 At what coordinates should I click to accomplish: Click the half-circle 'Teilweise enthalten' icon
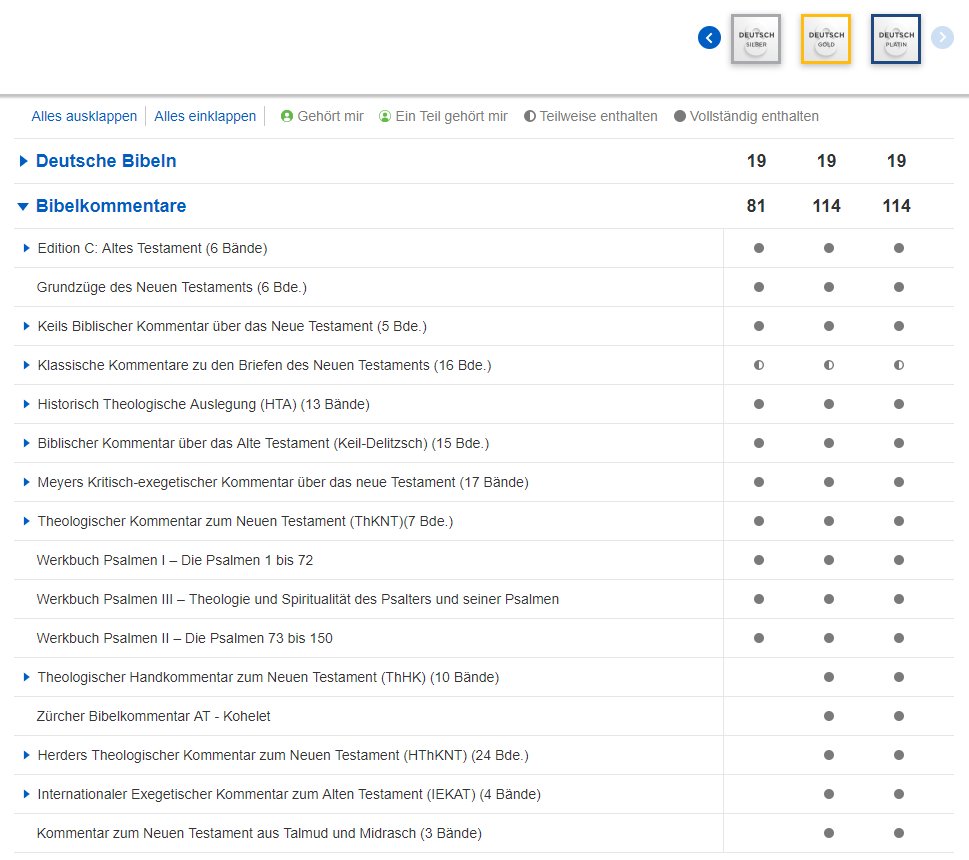click(x=530, y=116)
